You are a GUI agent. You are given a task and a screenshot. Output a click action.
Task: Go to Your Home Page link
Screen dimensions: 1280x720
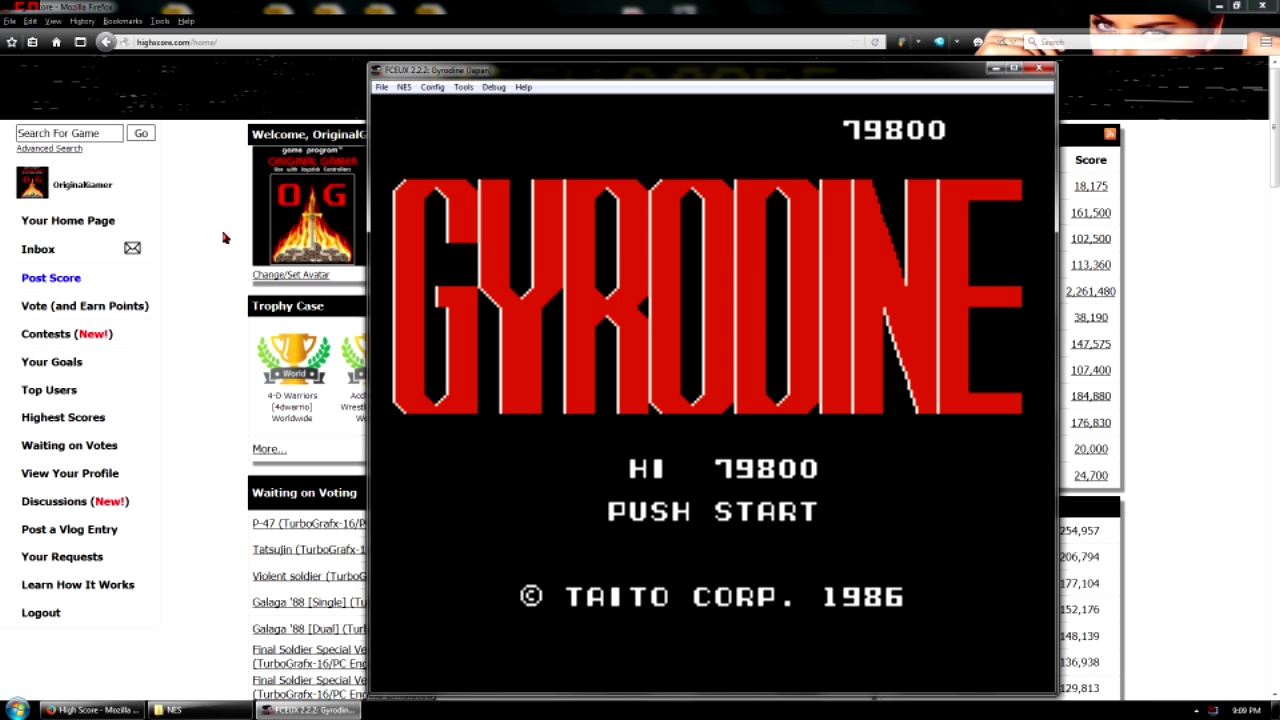(68, 220)
